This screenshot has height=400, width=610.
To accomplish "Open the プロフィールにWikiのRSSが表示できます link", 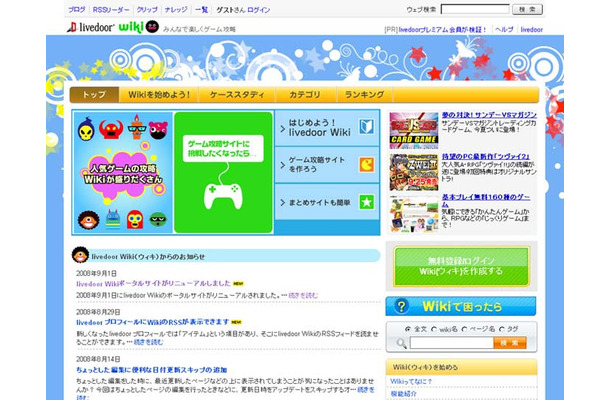I will [152, 322].
